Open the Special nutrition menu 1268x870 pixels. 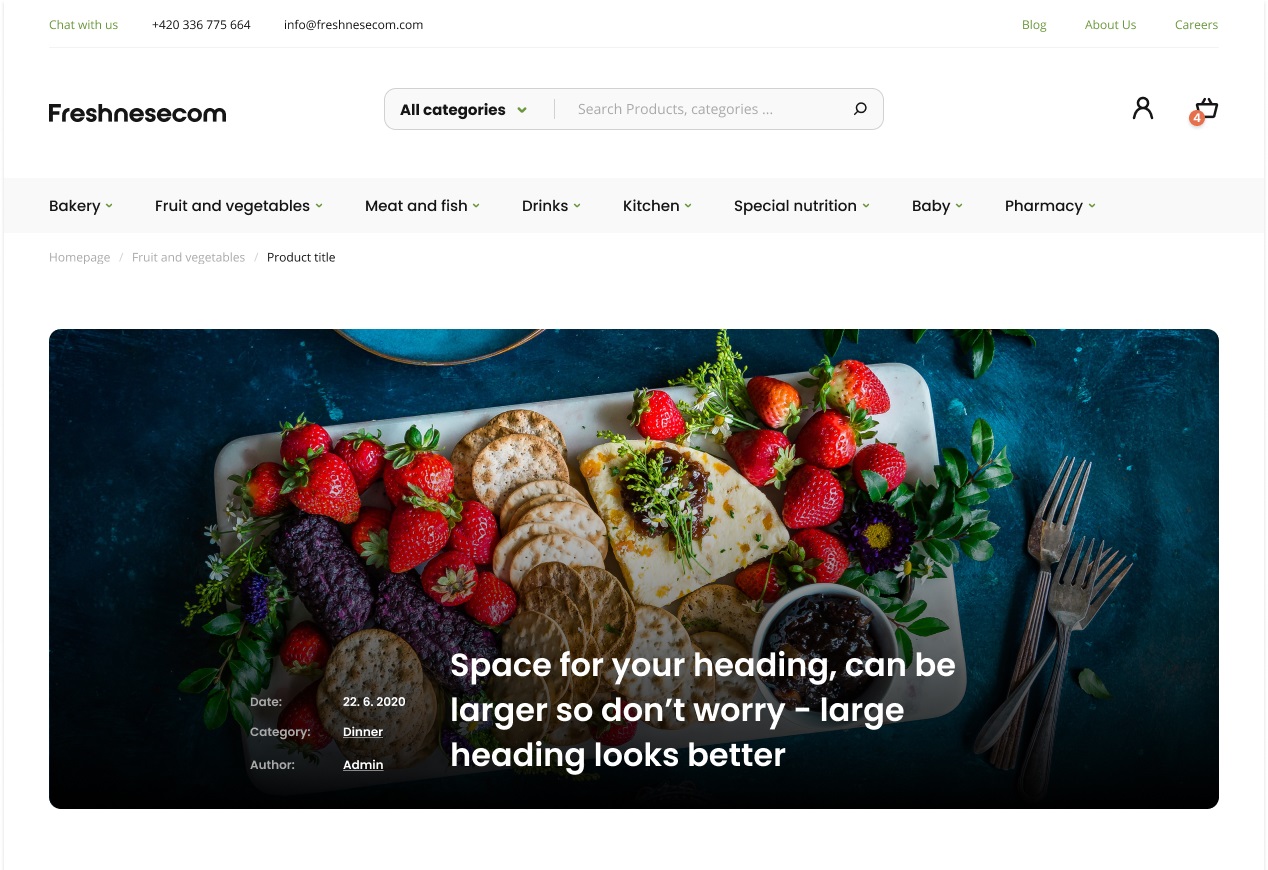click(x=802, y=206)
